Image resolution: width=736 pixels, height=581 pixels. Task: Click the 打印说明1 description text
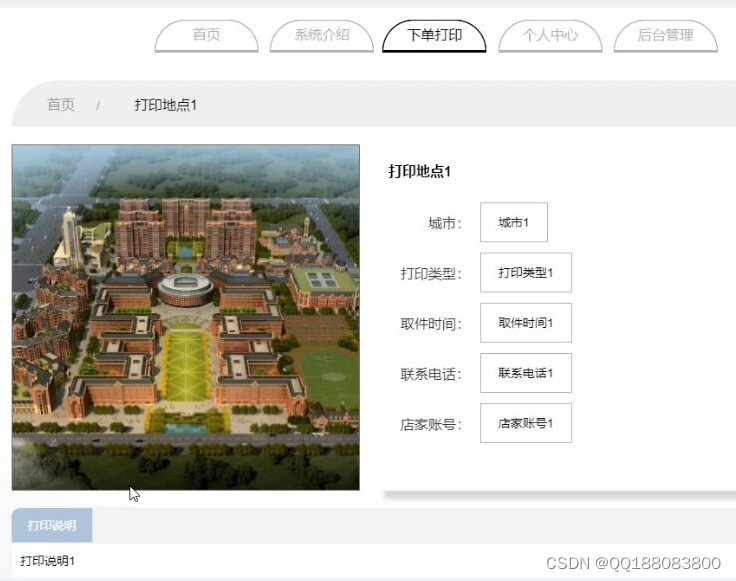[47, 561]
